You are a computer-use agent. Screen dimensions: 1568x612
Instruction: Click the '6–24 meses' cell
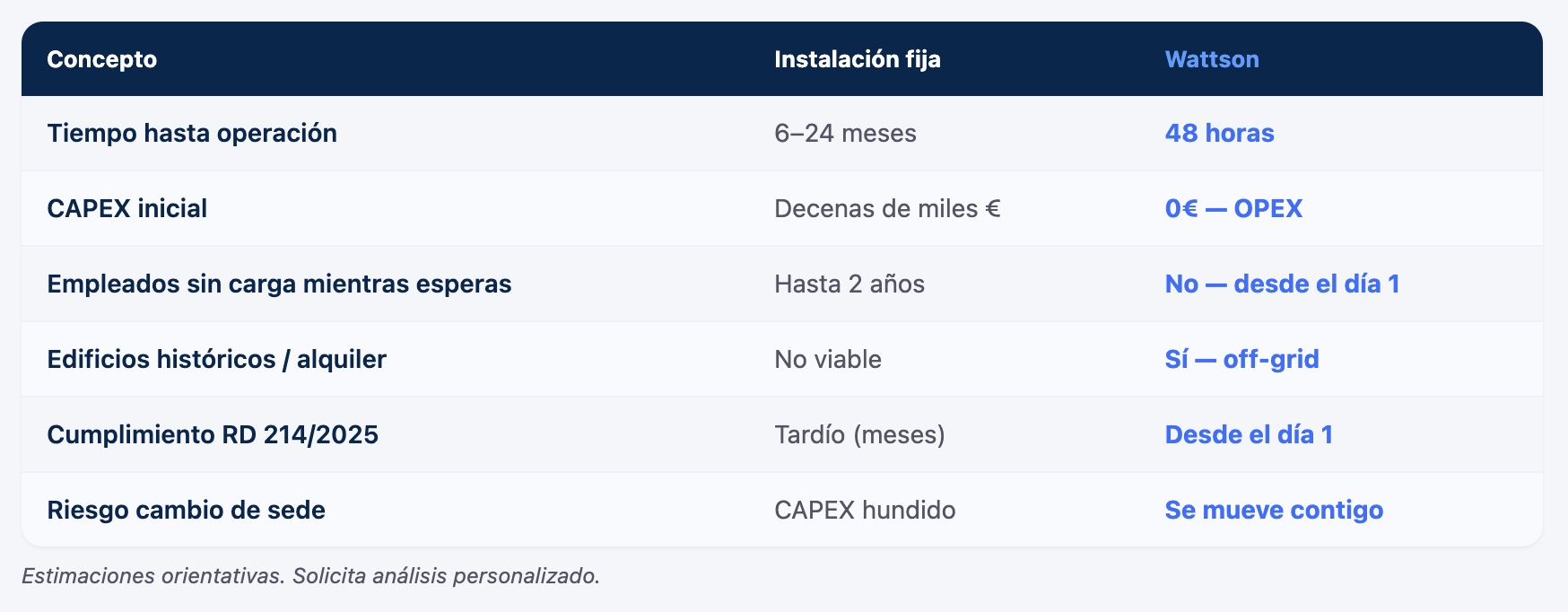(x=845, y=133)
